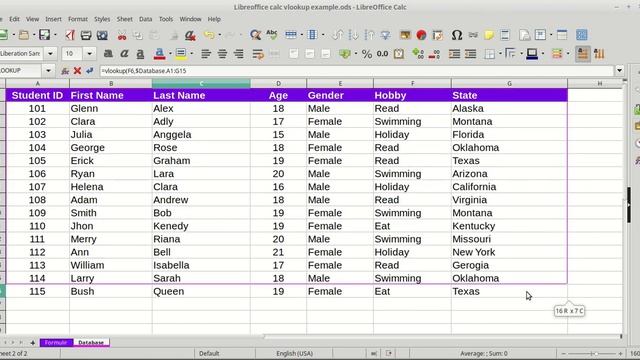
Task: Click the Increase Indent icon
Action: click(454, 54)
